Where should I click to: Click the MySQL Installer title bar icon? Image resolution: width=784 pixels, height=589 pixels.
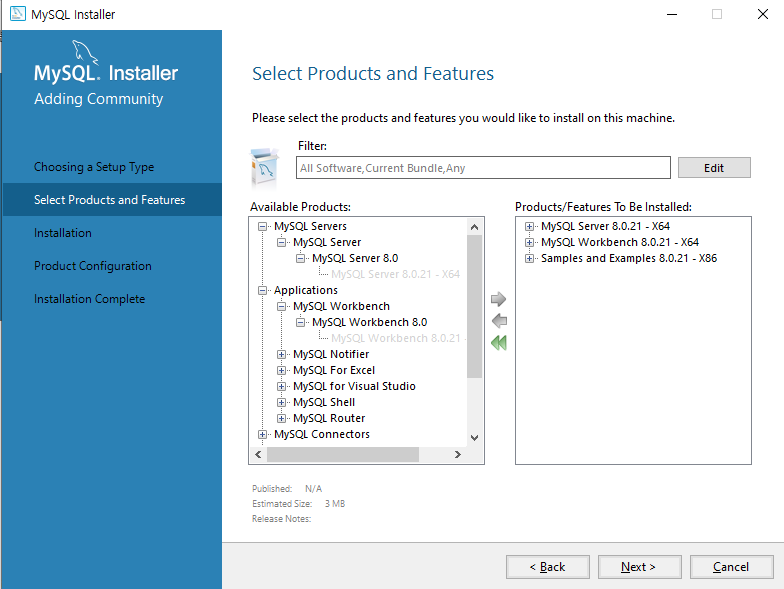pyautogui.click(x=18, y=14)
